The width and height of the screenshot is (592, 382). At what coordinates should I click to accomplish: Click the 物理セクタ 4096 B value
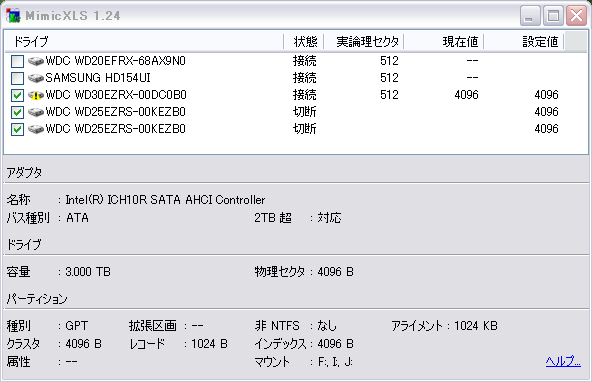coord(336,272)
